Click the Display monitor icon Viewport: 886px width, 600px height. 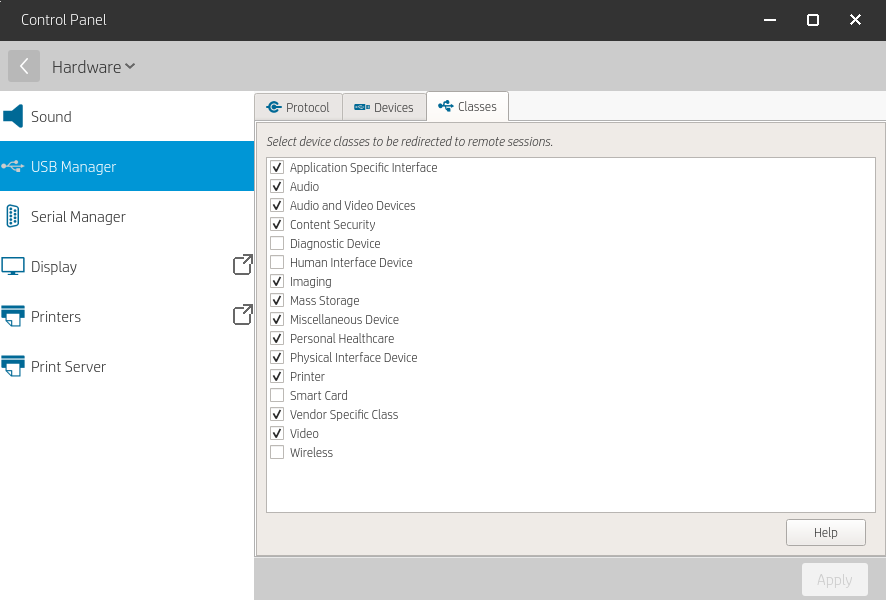13,266
